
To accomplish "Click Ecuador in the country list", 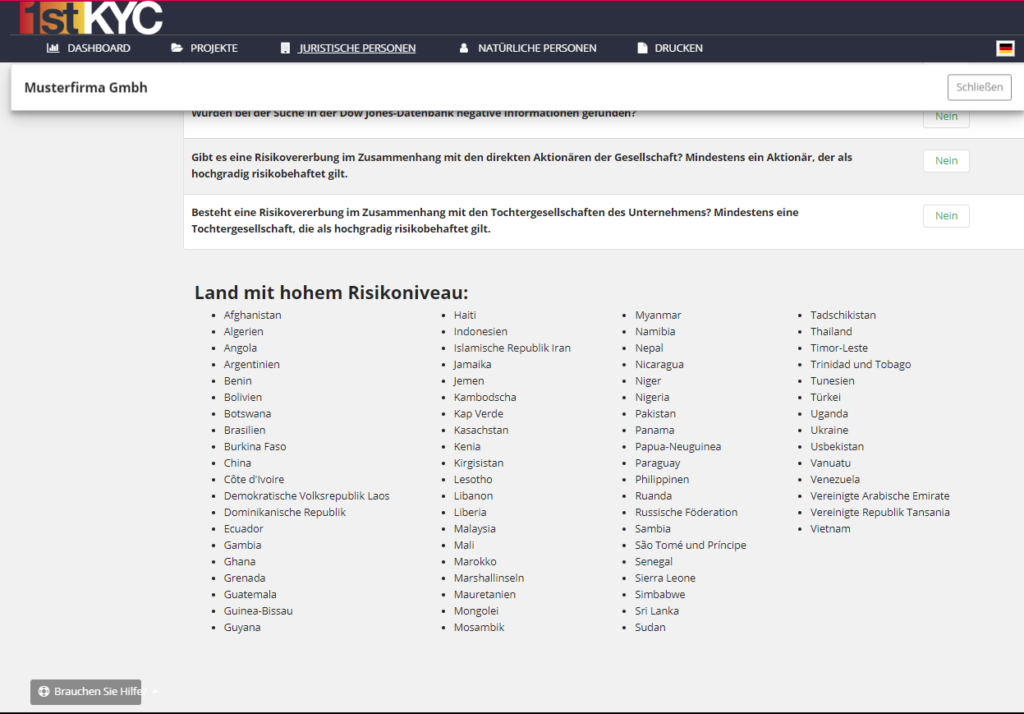I will click(244, 528).
